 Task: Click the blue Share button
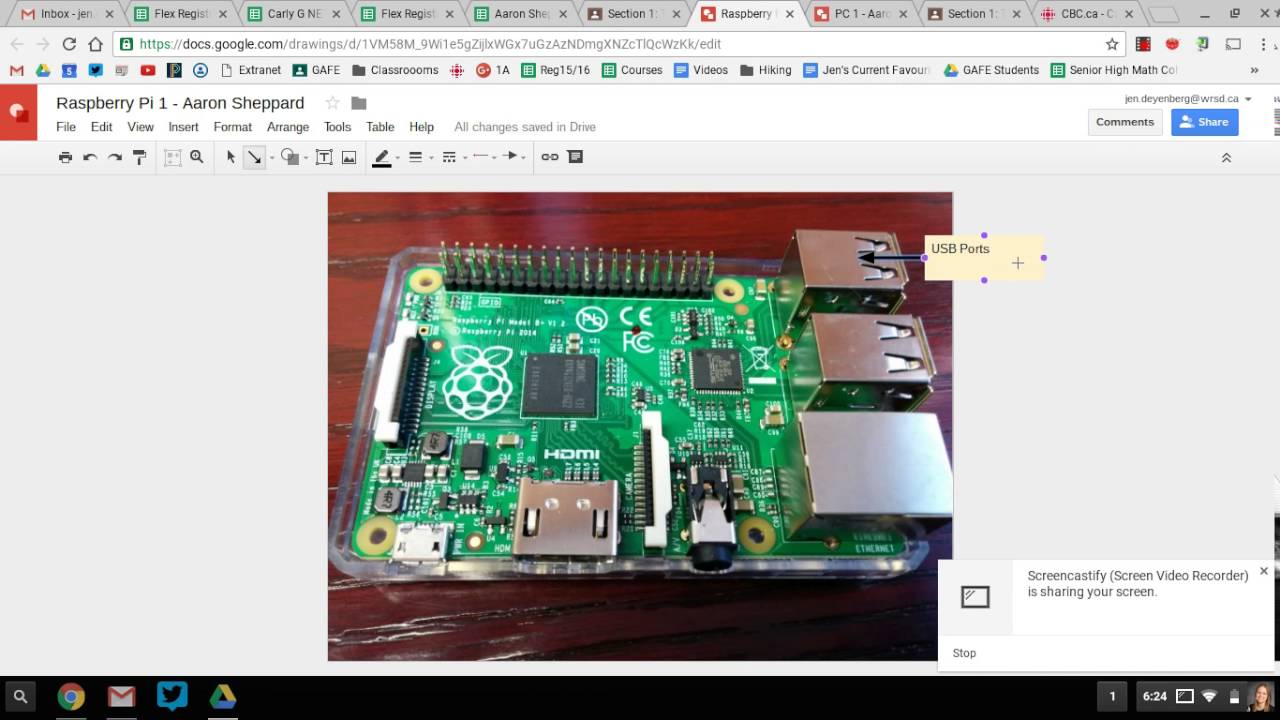pos(1205,122)
